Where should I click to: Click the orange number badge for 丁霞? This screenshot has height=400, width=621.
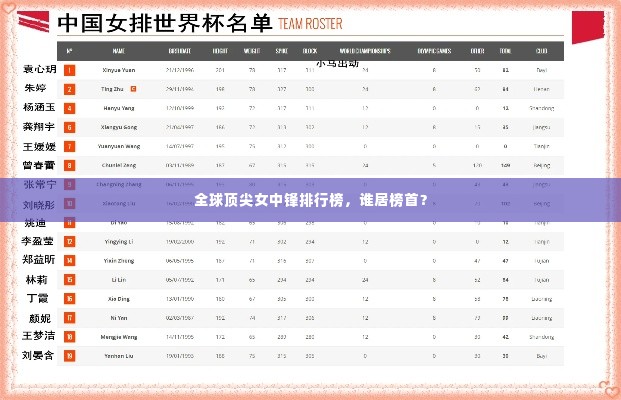point(69,298)
